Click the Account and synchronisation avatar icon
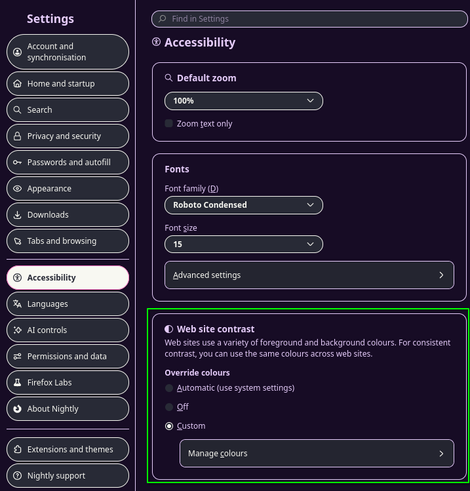Viewport: 470px width, 491px height. coord(17,52)
